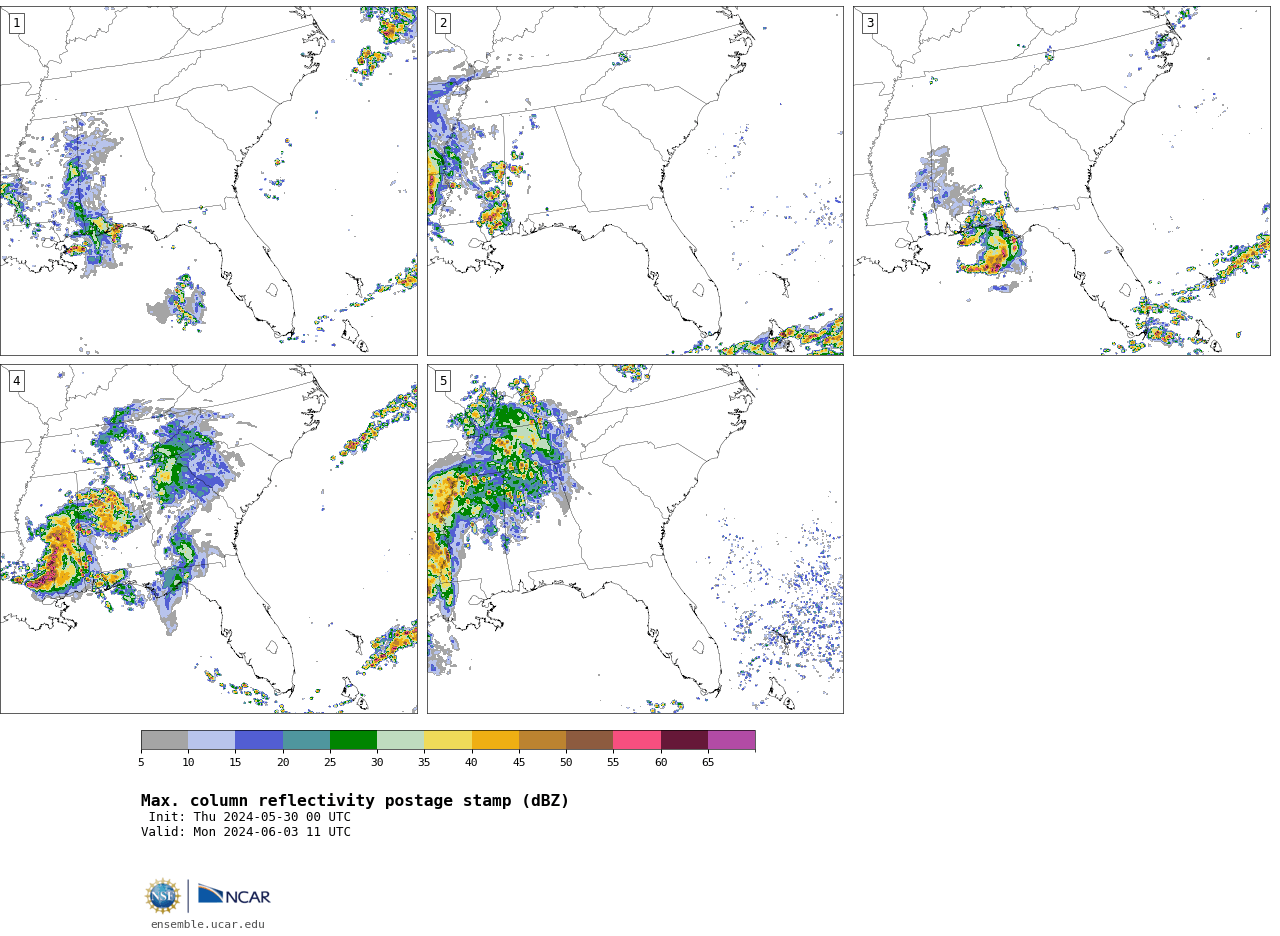Click the NCAR logo
The image size is (1280, 936).
234,896
